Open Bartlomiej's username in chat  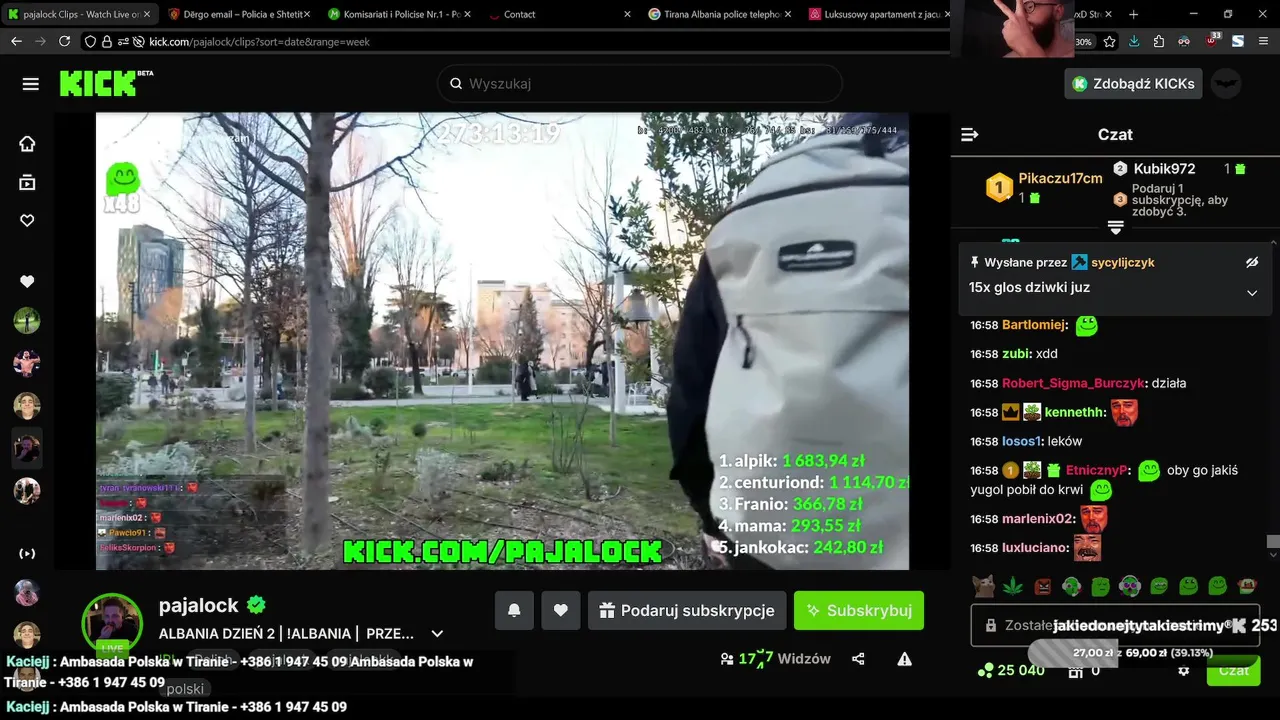(x=1034, y=325)
